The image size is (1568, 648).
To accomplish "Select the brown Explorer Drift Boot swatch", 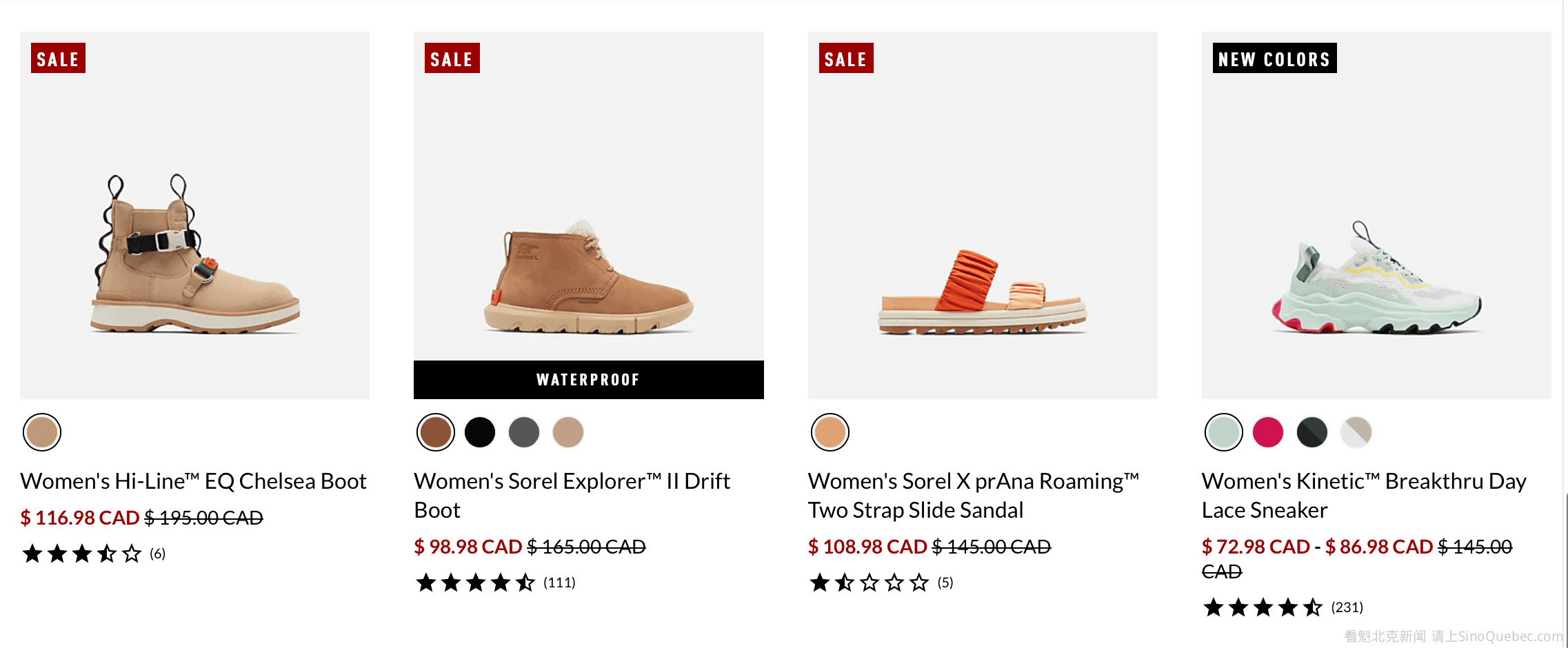I will coord(436,432).
